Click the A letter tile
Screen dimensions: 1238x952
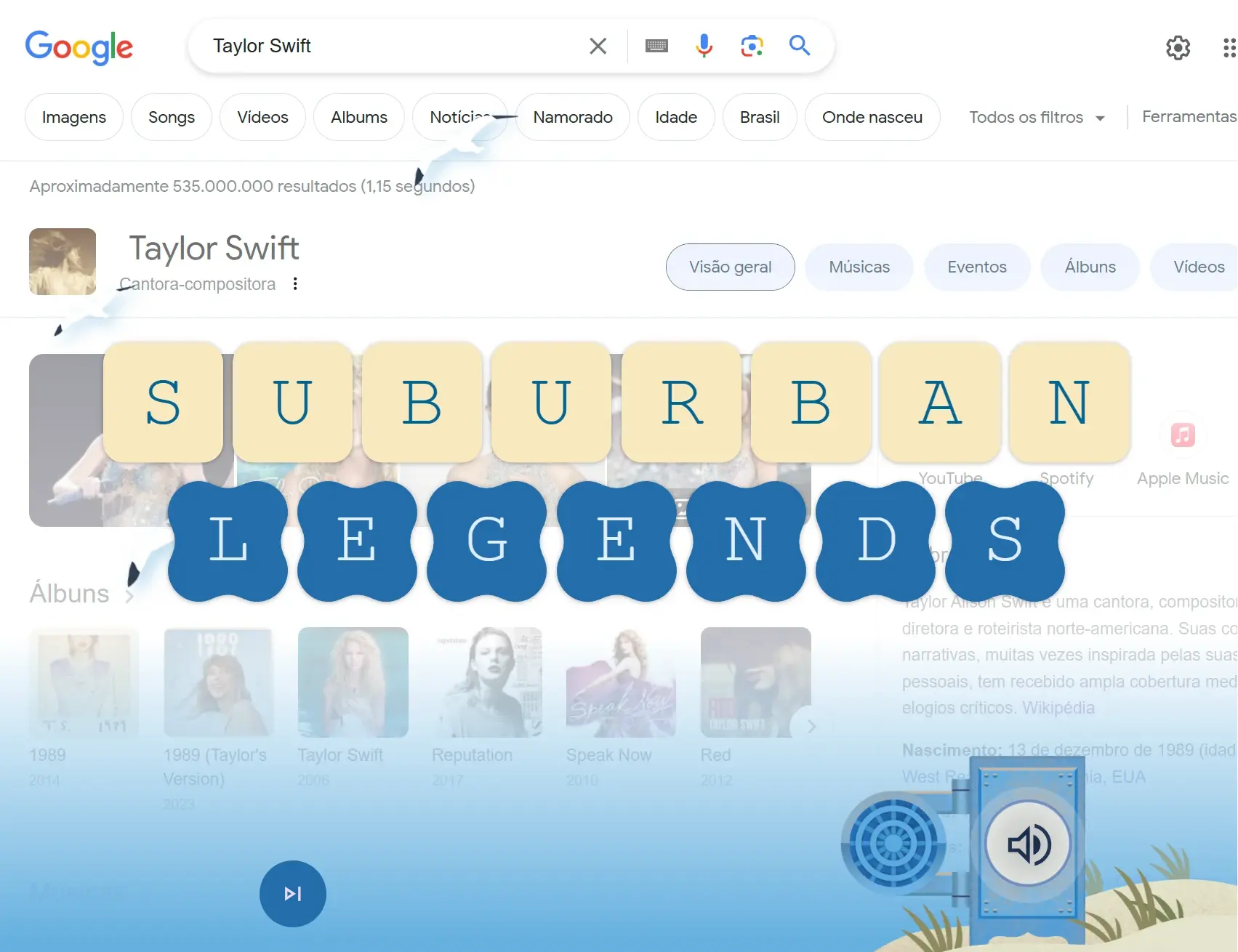[940, 402]
